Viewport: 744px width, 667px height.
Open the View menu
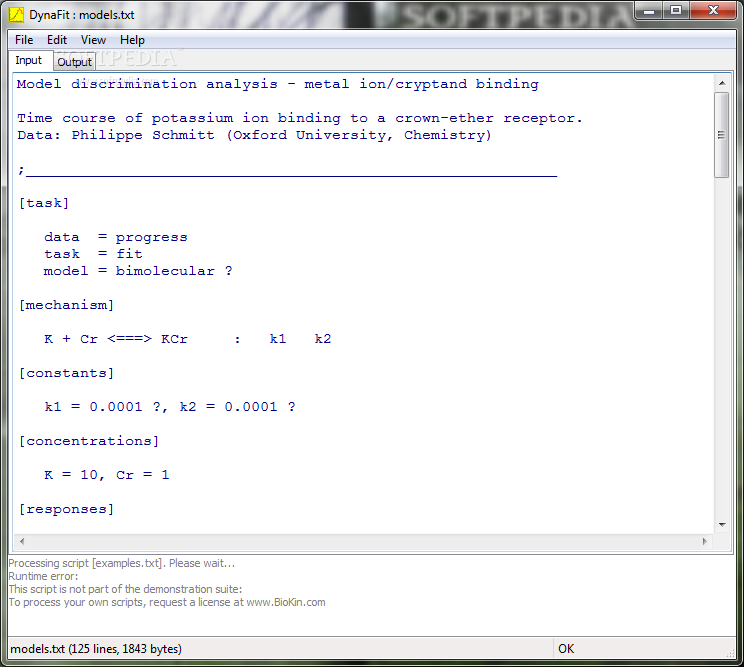(93, 40)
